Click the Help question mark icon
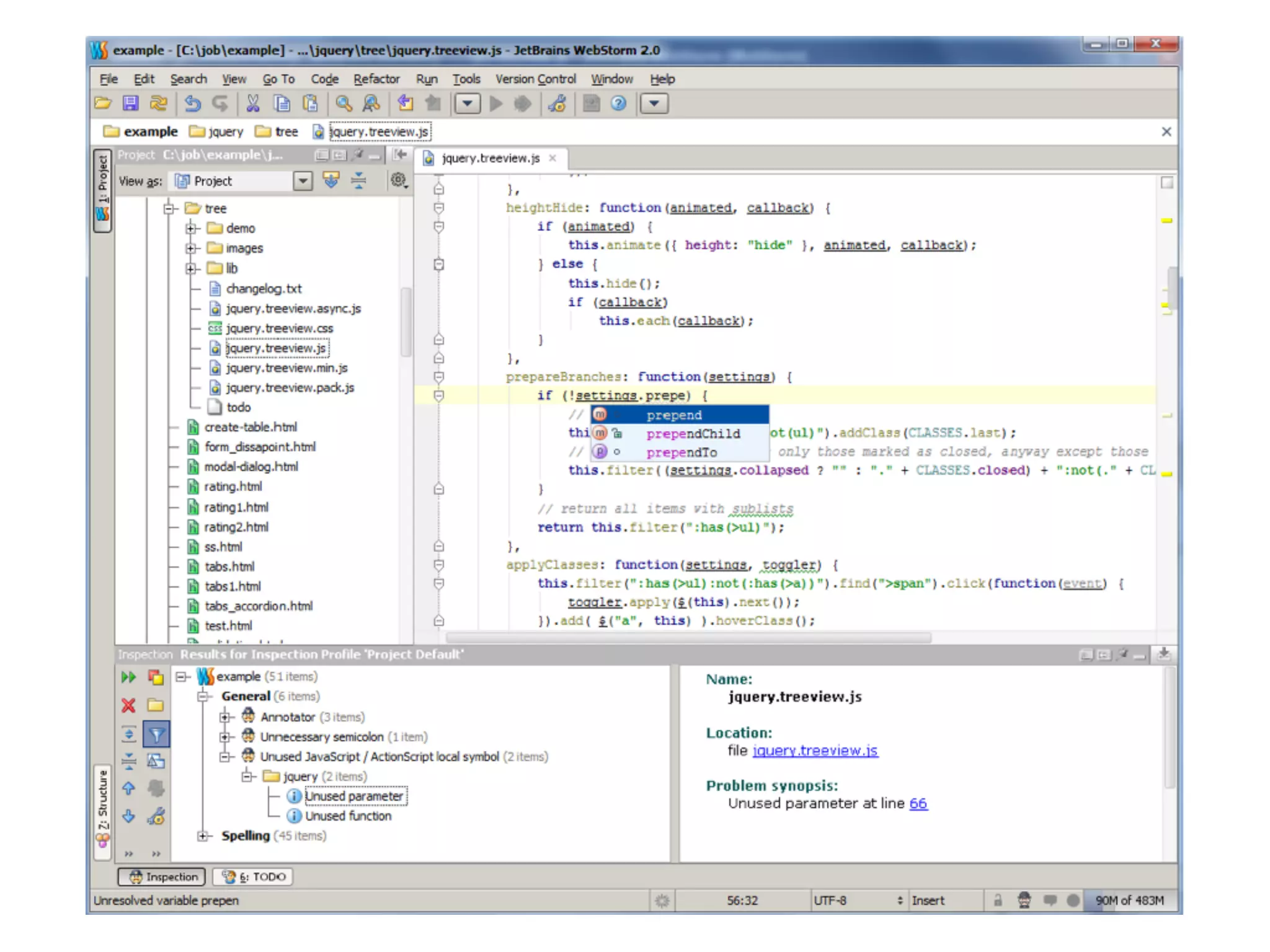This screenshot has width=1270, height=952. click(x=618, y=104)
